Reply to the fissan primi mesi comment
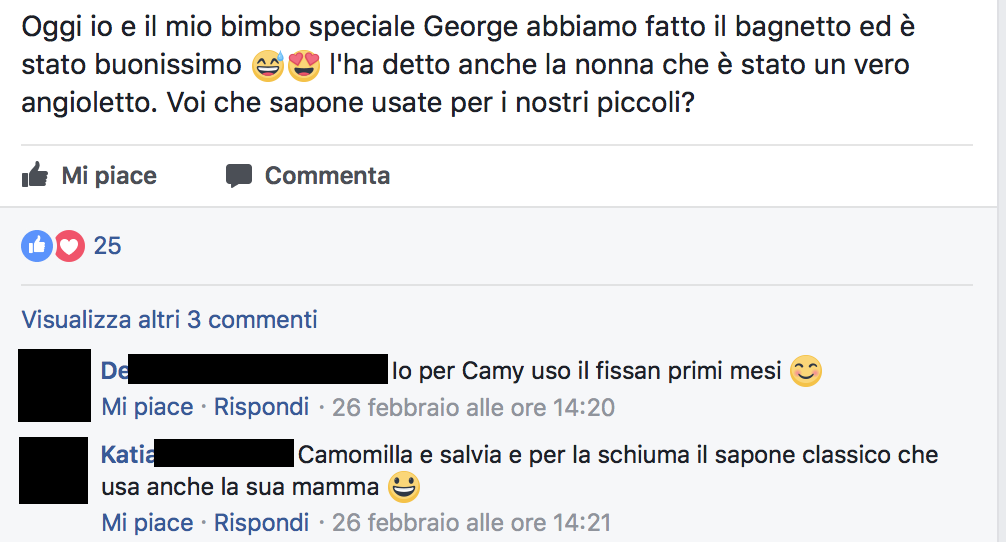The width and height of the screenshot is (1006, 542). tap(261, 407)
